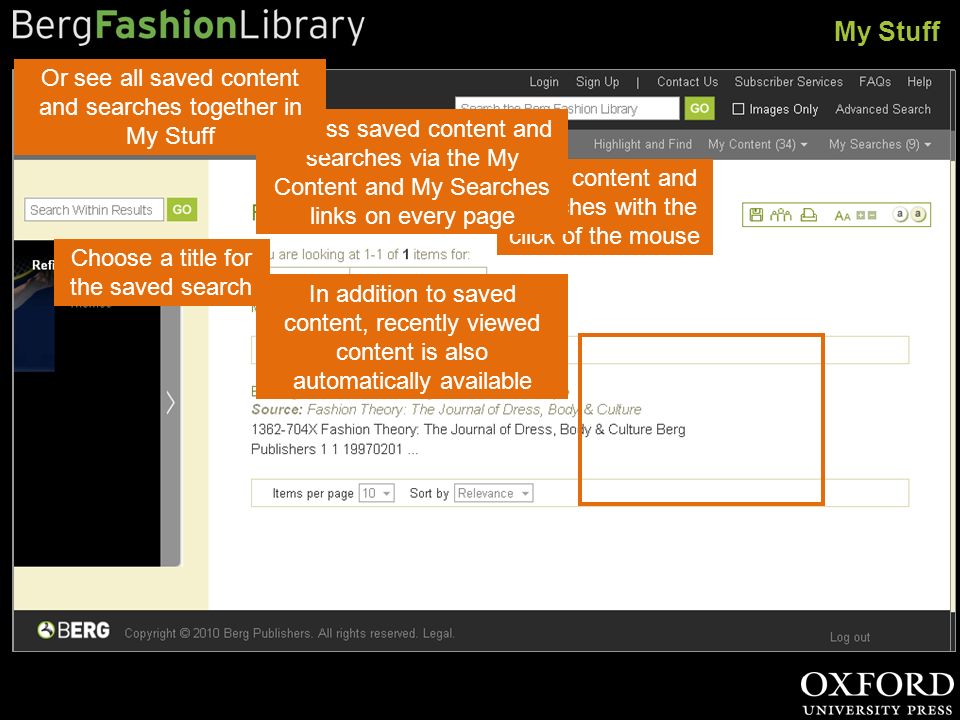Click the minus icon to decrease text size

tap(872, 216)
